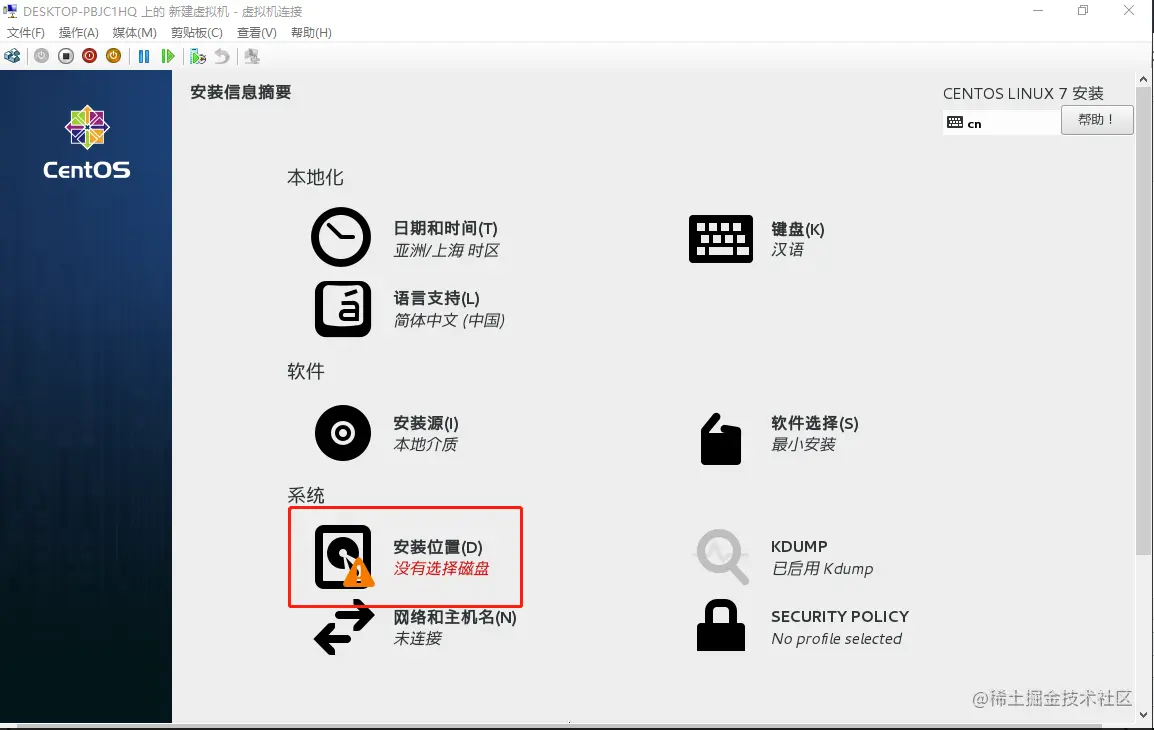
Task: Restore down the VM connection window
Action: (x=1083, y=11)
